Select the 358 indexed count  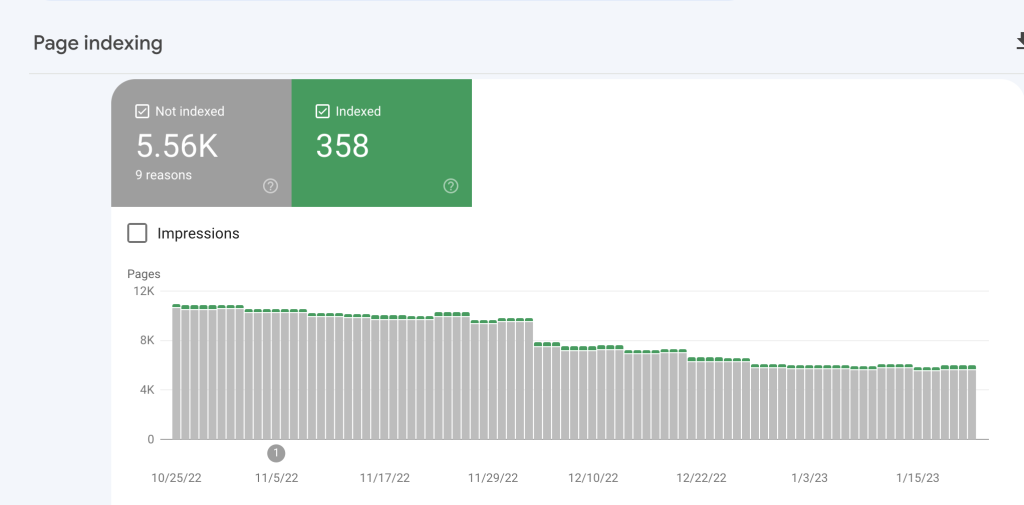pyautogui.click(x=343, y=146)
